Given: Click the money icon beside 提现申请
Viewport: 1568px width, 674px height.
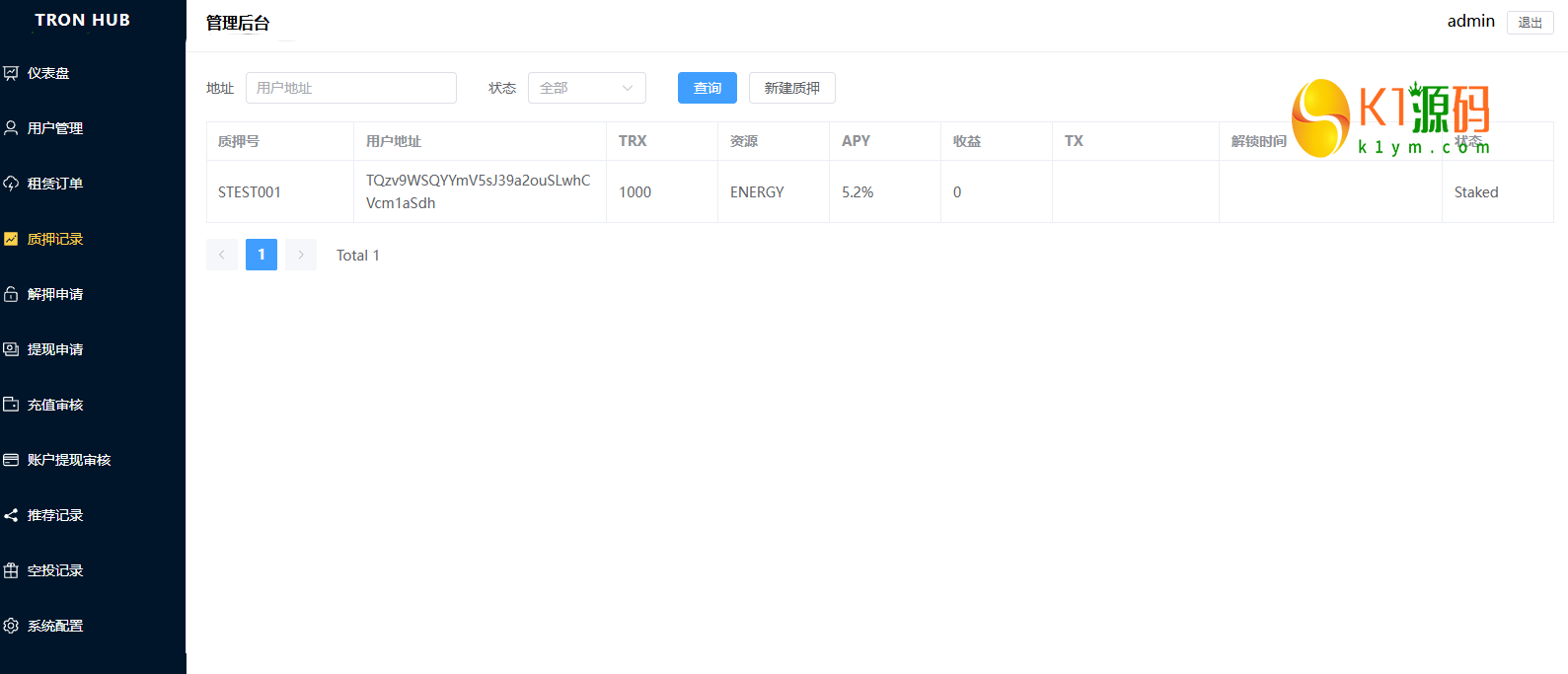Looking at the screenshot, I should [x=11, y=349].
